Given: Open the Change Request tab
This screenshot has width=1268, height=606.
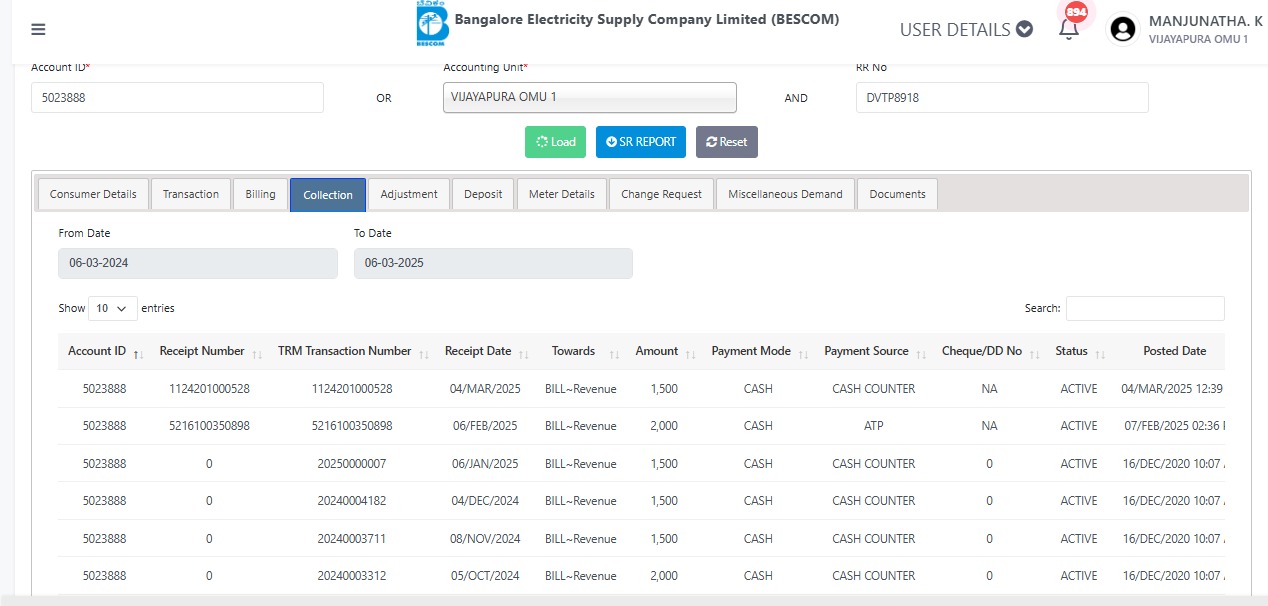Looking at the screenshot, I should coord(661,194).
